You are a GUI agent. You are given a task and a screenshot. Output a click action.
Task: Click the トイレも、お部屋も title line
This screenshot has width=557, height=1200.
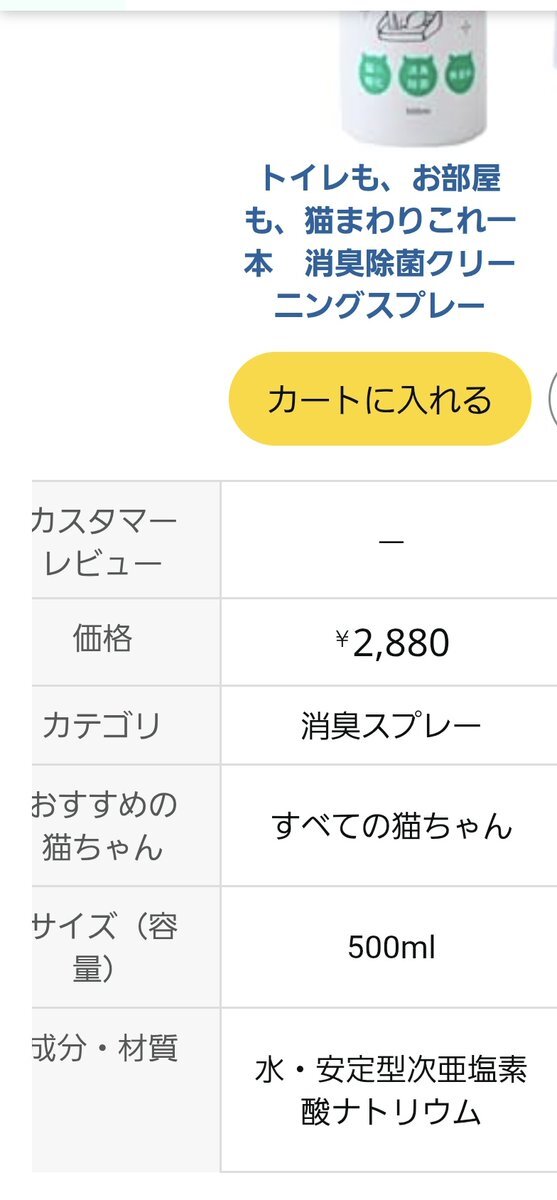tap(380, 179)
